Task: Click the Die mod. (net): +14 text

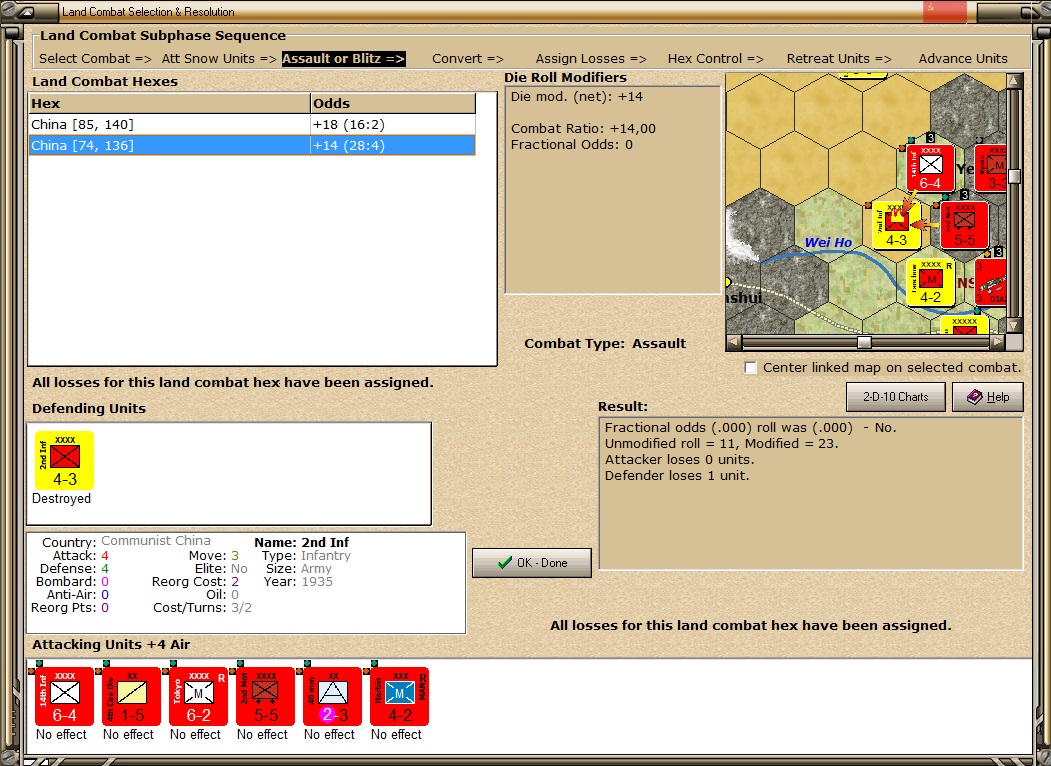Action: click(576, 97)
